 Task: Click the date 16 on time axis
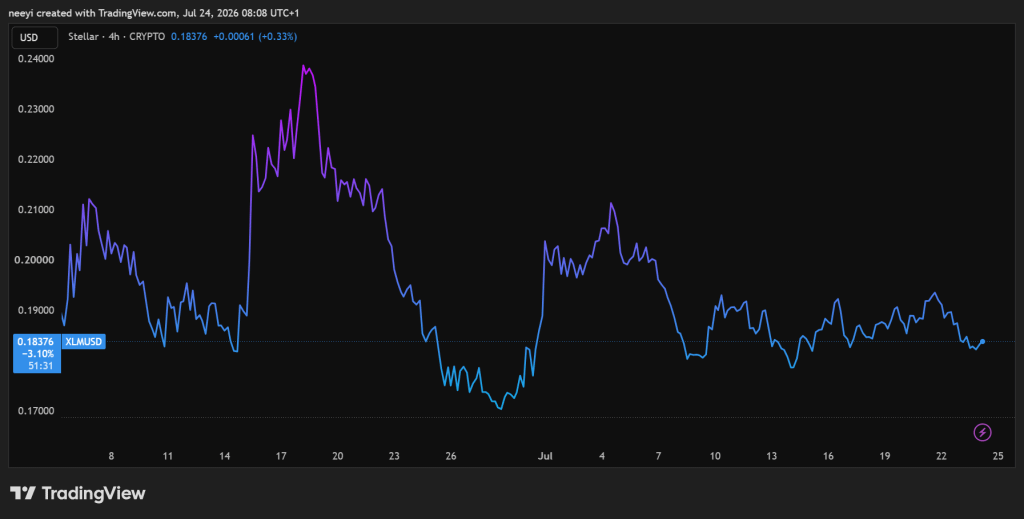tap(828, 456)
